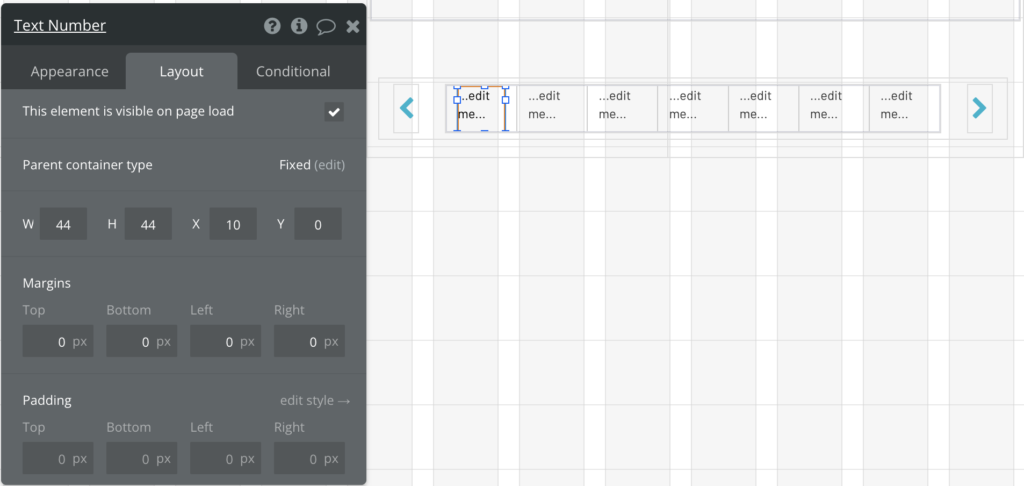Click the Y position field
This screenshot has height=486, width=1024.
(318, 224)
